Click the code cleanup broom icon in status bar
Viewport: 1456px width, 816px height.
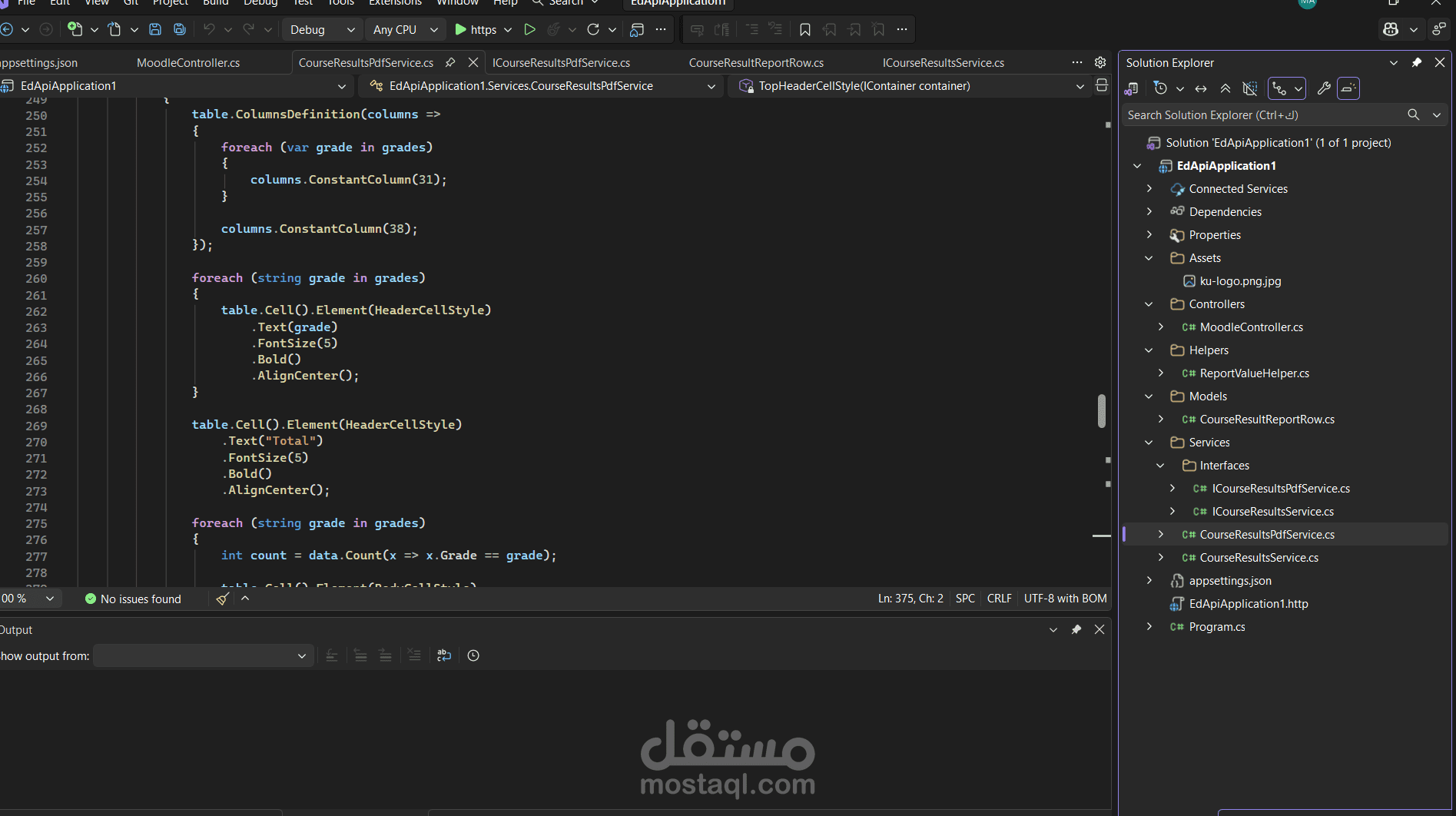pos(222,599)
